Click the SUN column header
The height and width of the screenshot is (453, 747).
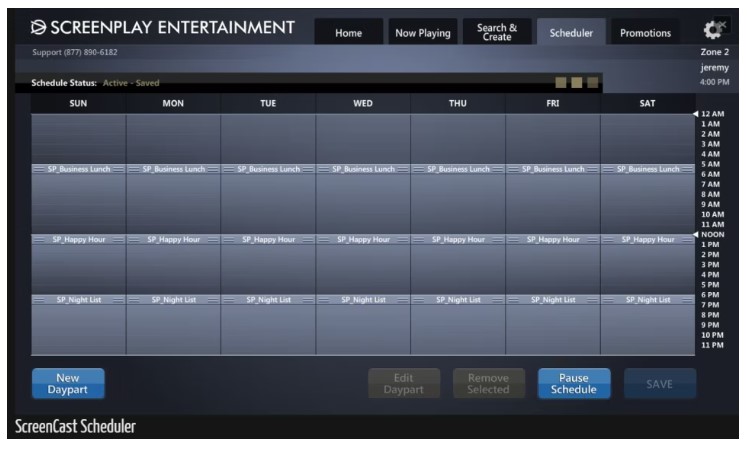pyautogui.click(x=78, y=103)
